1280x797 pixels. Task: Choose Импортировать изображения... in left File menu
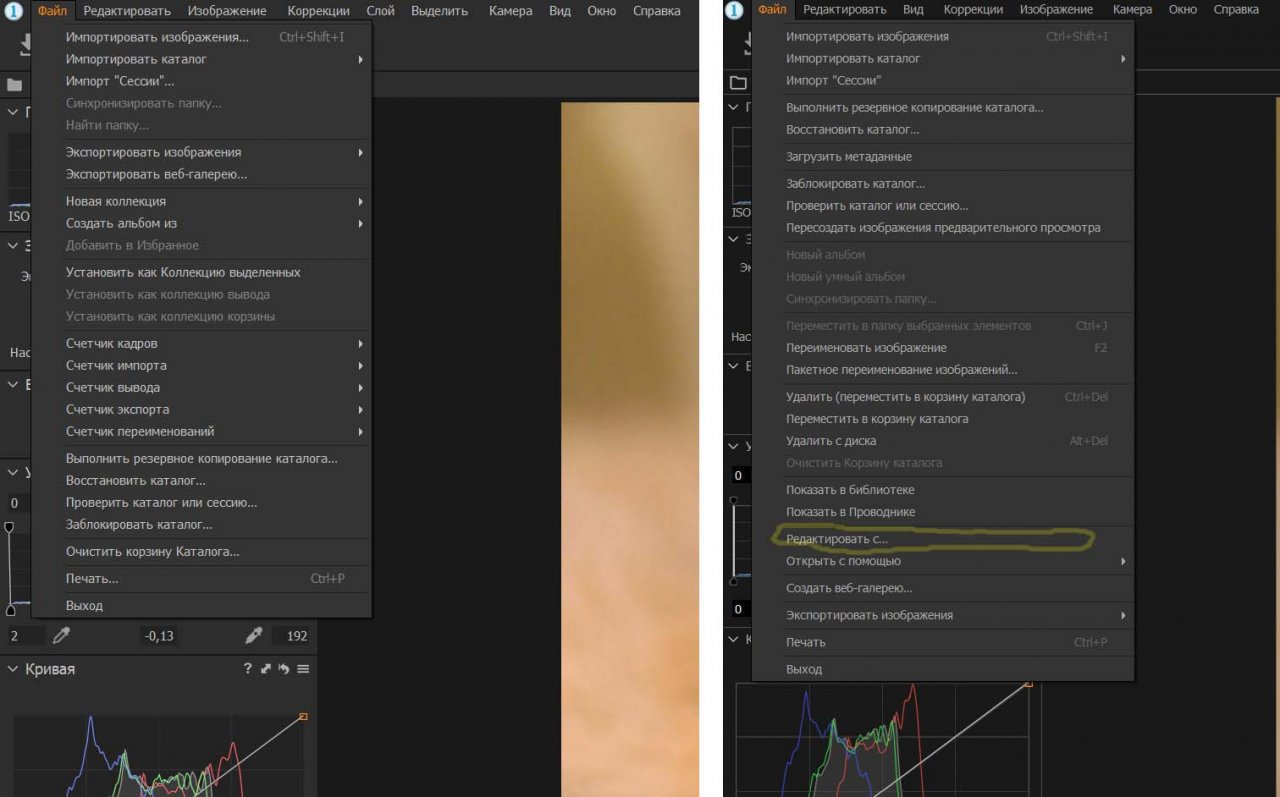tap(204, 37)
